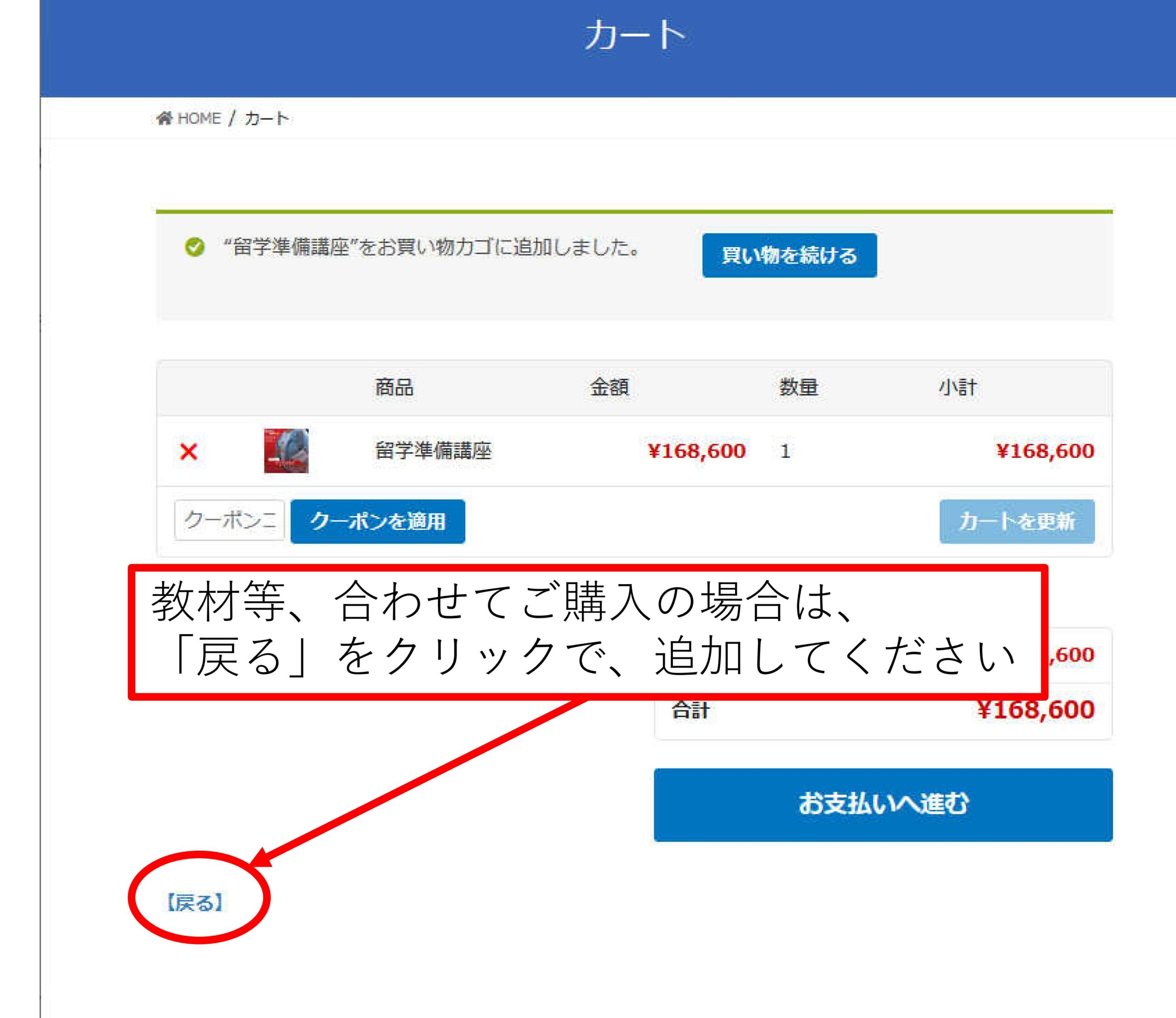Click the カート page header title
Image resolution: width=1176 pixels, height=1018 pixels.
tap(635, 35)
